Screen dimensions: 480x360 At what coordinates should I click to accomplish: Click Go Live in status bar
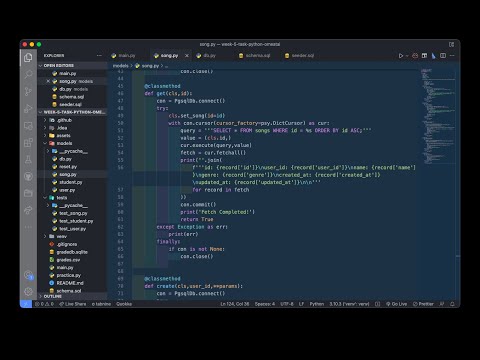click(397, 304)
